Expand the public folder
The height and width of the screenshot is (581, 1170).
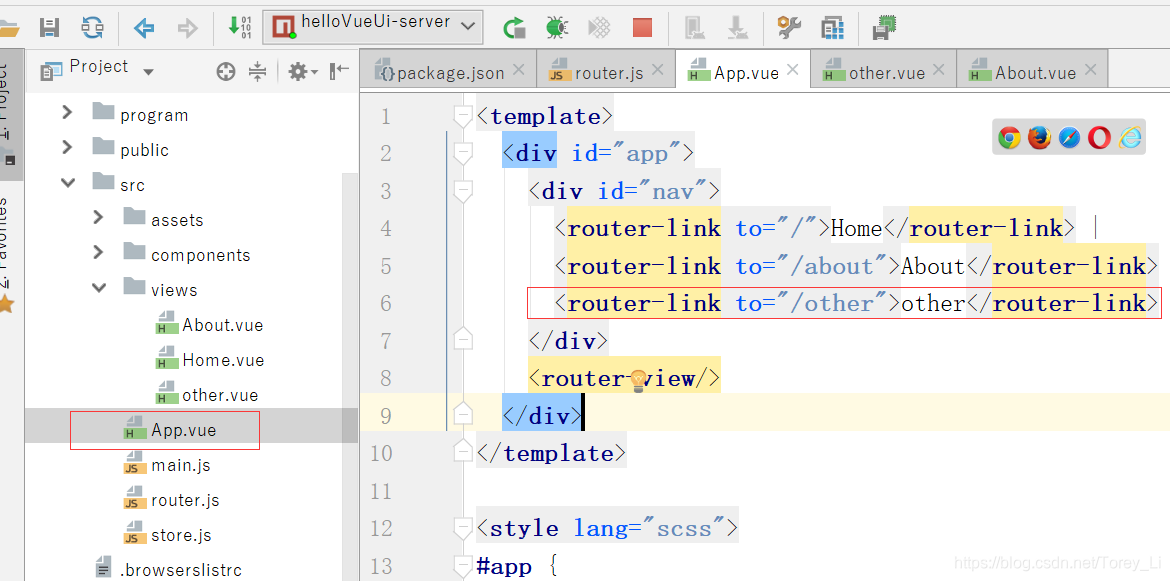pyautogui.click(x=67, y=148)
